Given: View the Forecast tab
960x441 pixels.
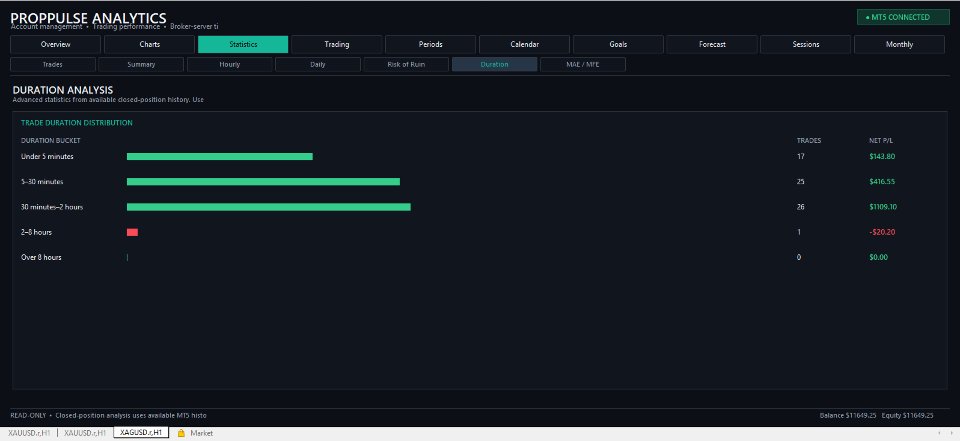Looking at the screenshot, I should coord(711,44).
